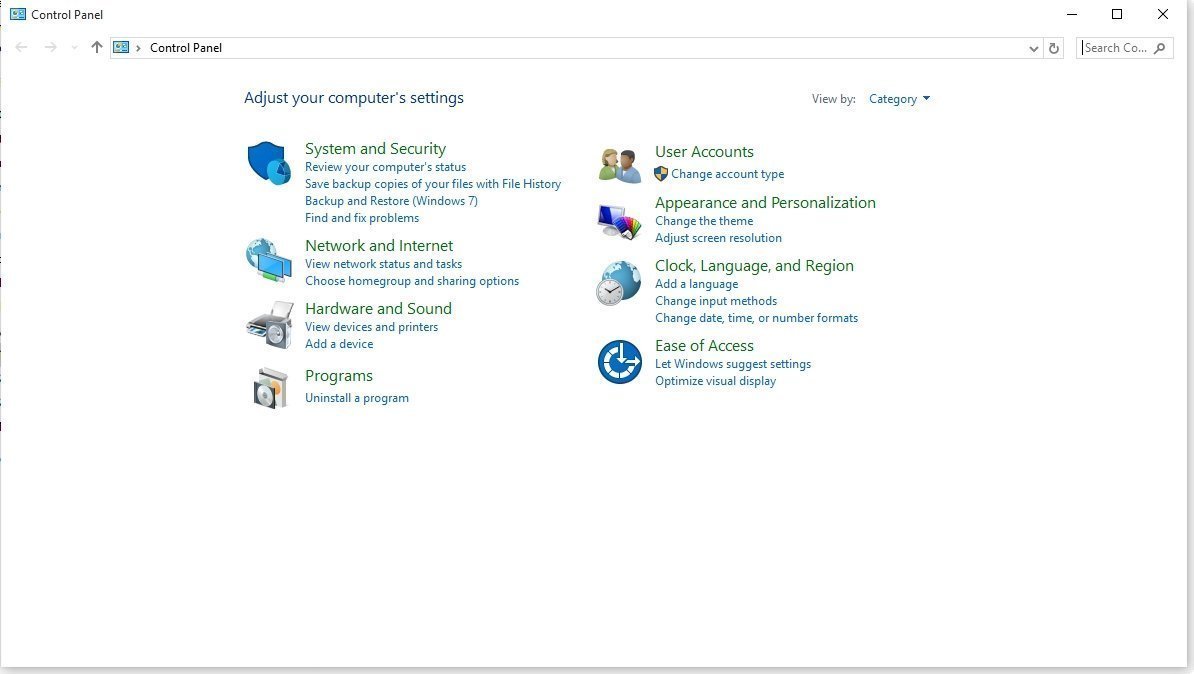This screenshot has width=1194, height=674.
Task: Open Programs CD icon
Action: [268, 387]
